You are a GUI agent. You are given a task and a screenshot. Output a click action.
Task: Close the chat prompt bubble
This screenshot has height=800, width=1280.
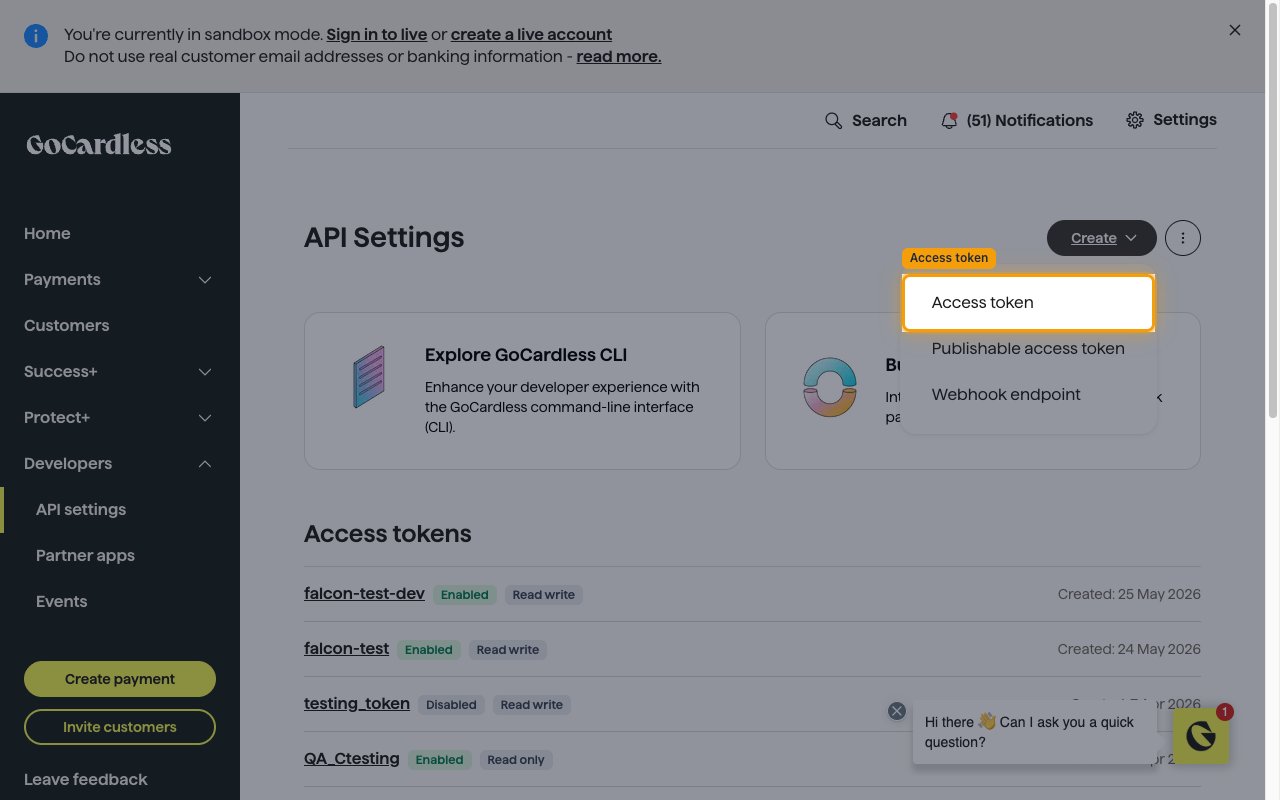click(x=897, y=711)
